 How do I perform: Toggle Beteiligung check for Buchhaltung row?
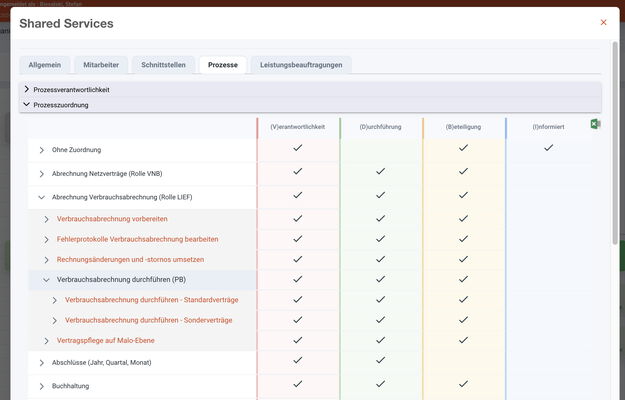(x=463, y=384)
